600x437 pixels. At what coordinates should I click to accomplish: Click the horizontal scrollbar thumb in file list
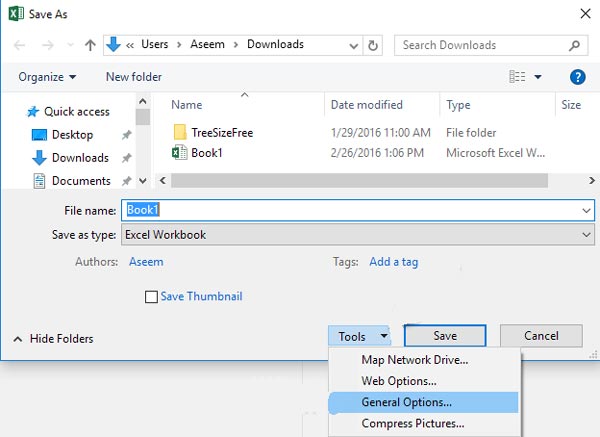pos(359,180)
